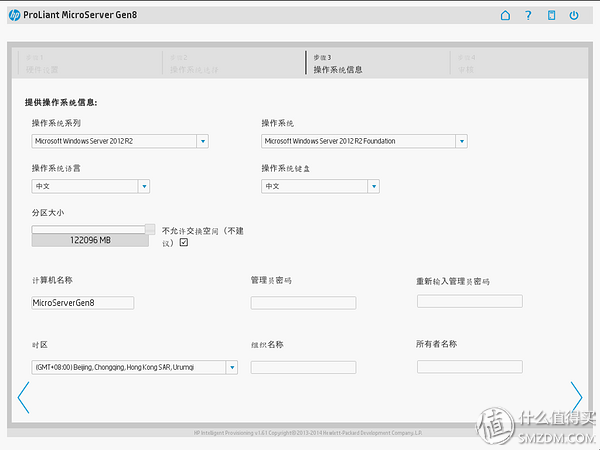The height and width of the screenshot is (450, 600).
Task: Click the ProLiant MicroServer Gen8 title
Action: pyautogui.click(x=80, y=15)
